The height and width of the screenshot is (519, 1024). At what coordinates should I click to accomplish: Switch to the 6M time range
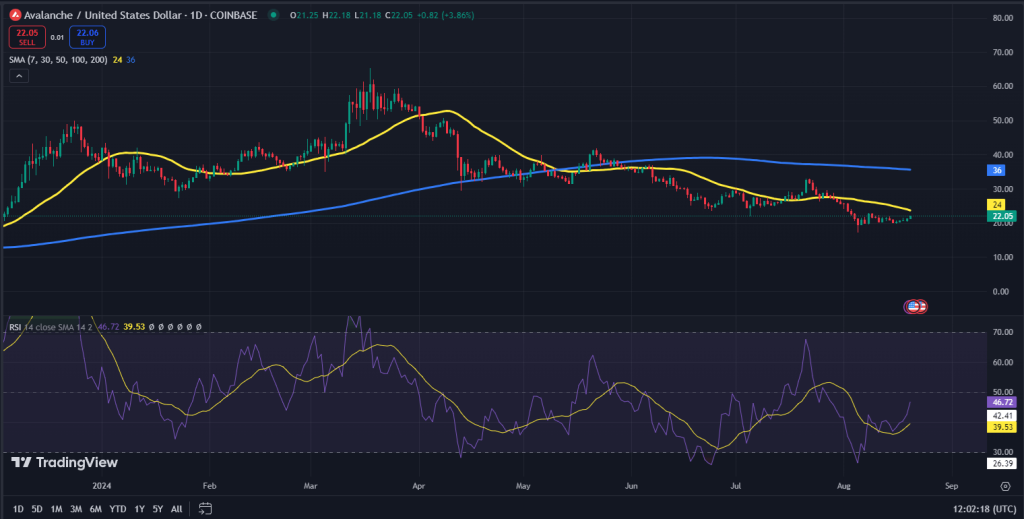coord(96,508)
